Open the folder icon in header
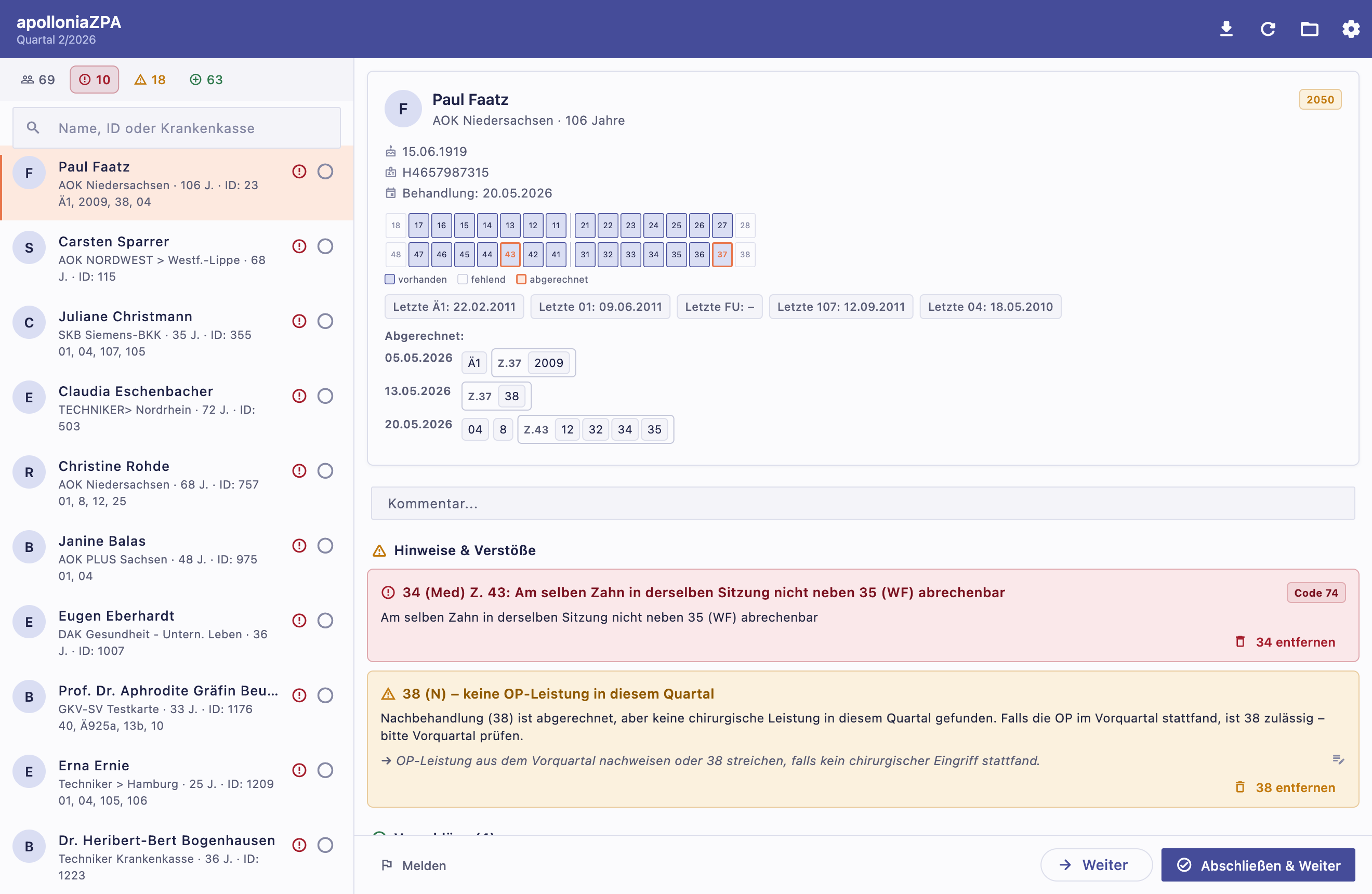The width and height of the screenshot is (1372, 894). (x=1309, y=29)
